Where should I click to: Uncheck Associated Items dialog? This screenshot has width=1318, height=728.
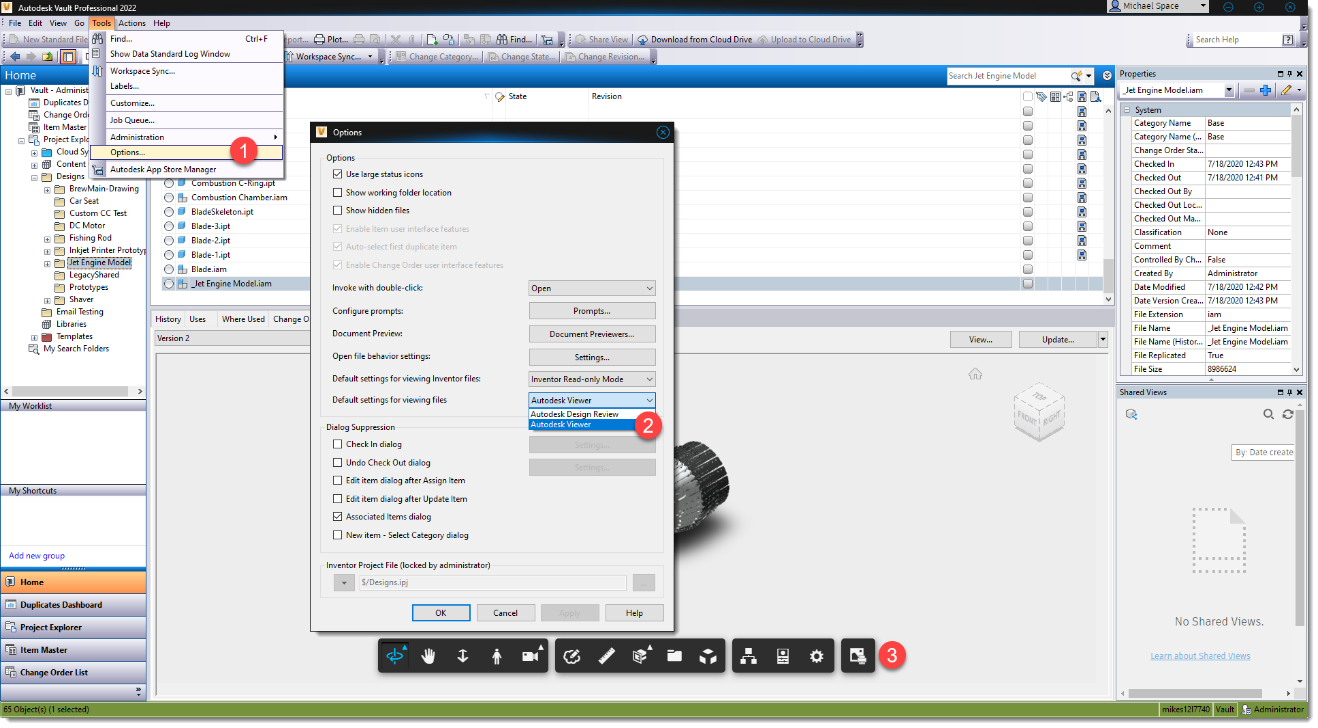(338, 516)
